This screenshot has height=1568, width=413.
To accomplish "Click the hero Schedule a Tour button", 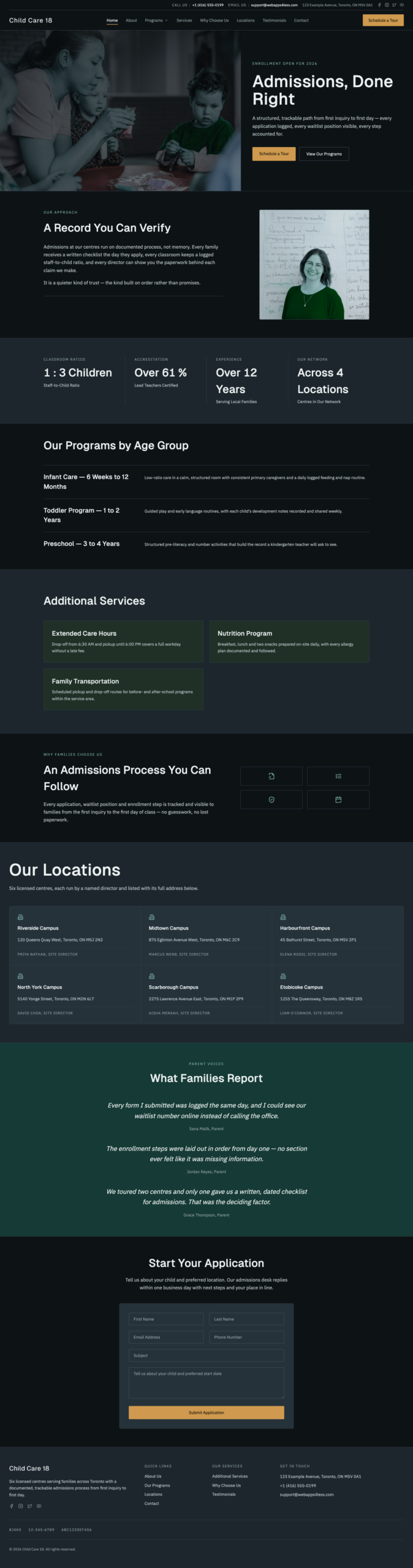I will point(274,154).
